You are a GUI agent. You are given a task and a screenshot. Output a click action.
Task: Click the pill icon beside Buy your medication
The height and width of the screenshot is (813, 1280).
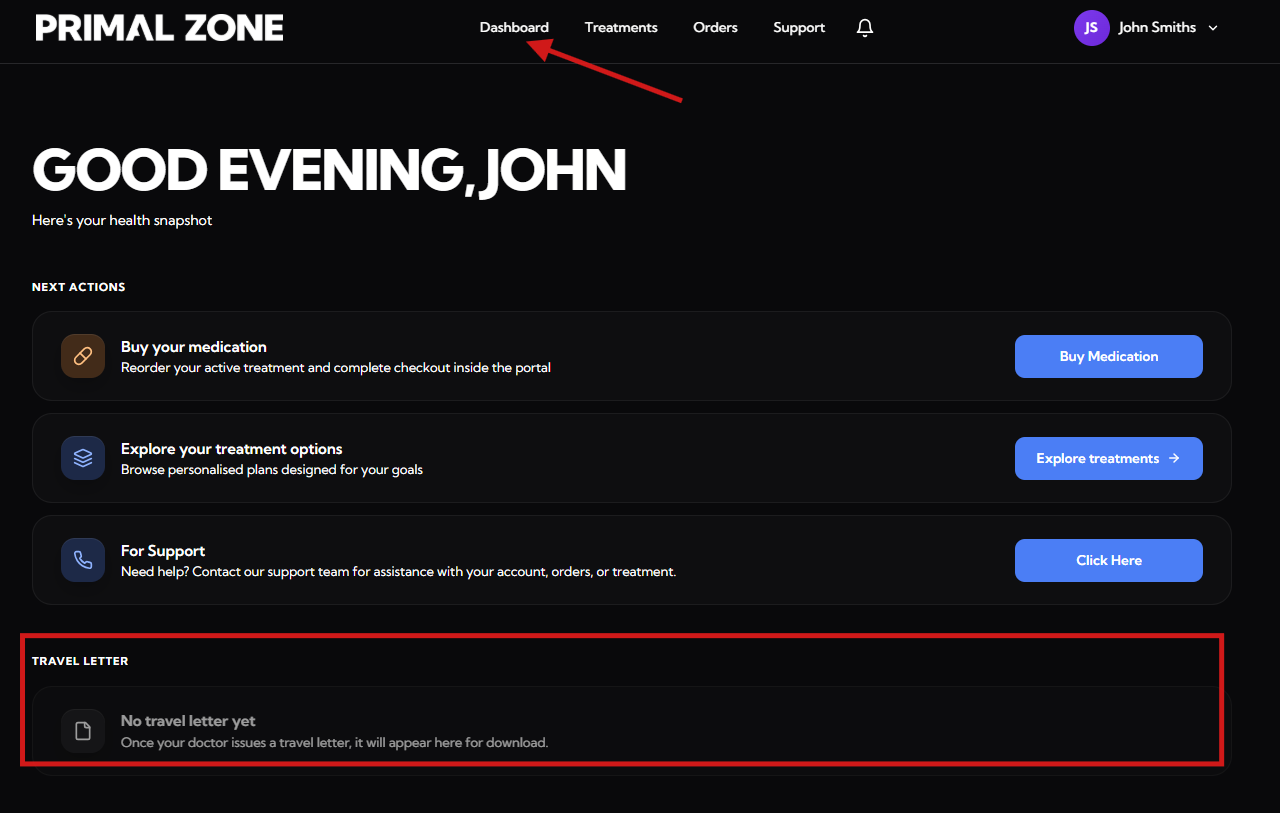click(x=83, y=356)
